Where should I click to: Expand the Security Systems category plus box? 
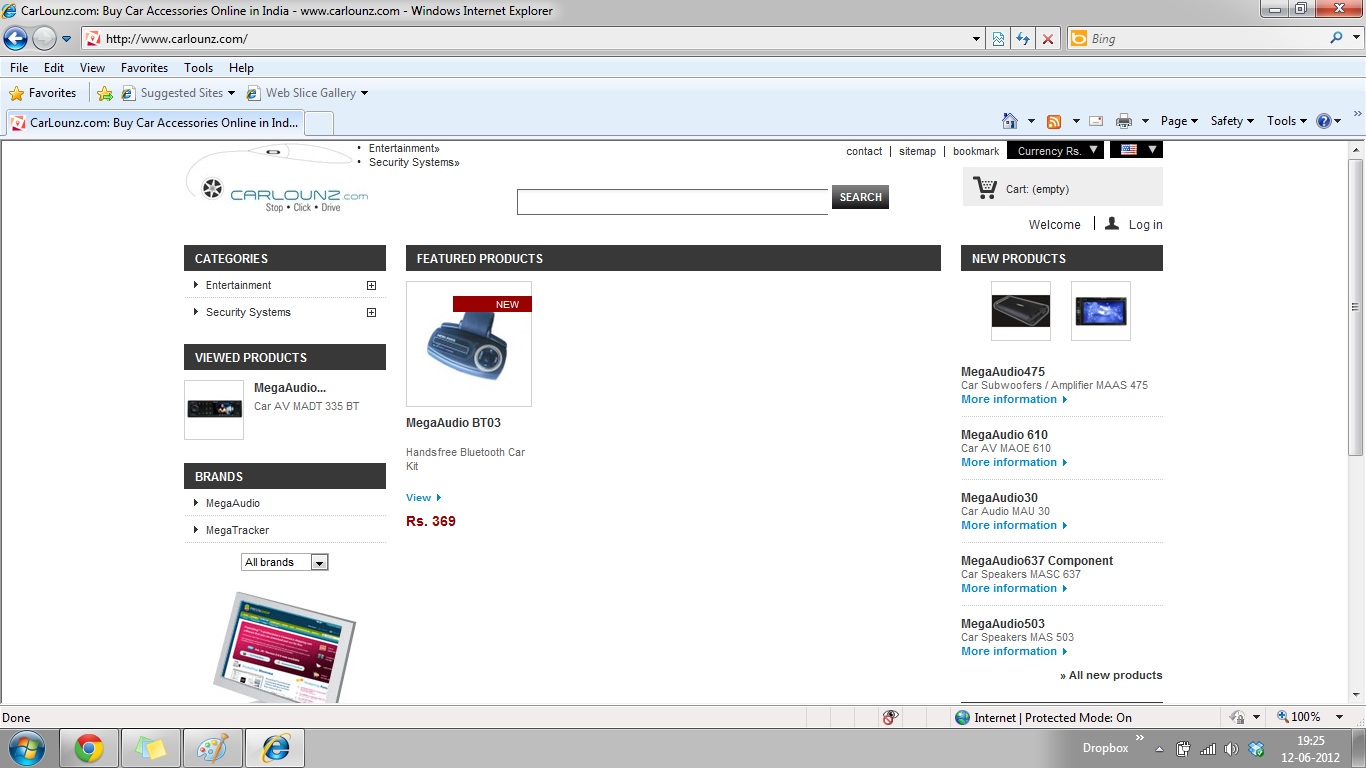(x=372, y=312)
